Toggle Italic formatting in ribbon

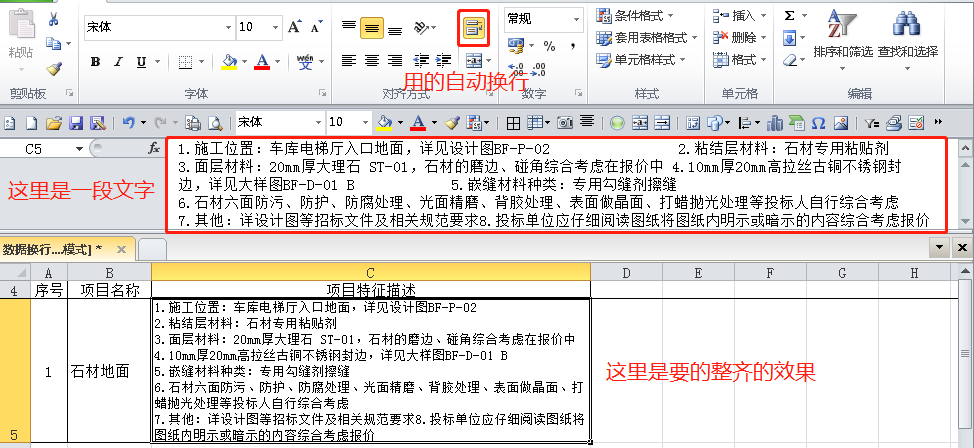coord(118,62)
